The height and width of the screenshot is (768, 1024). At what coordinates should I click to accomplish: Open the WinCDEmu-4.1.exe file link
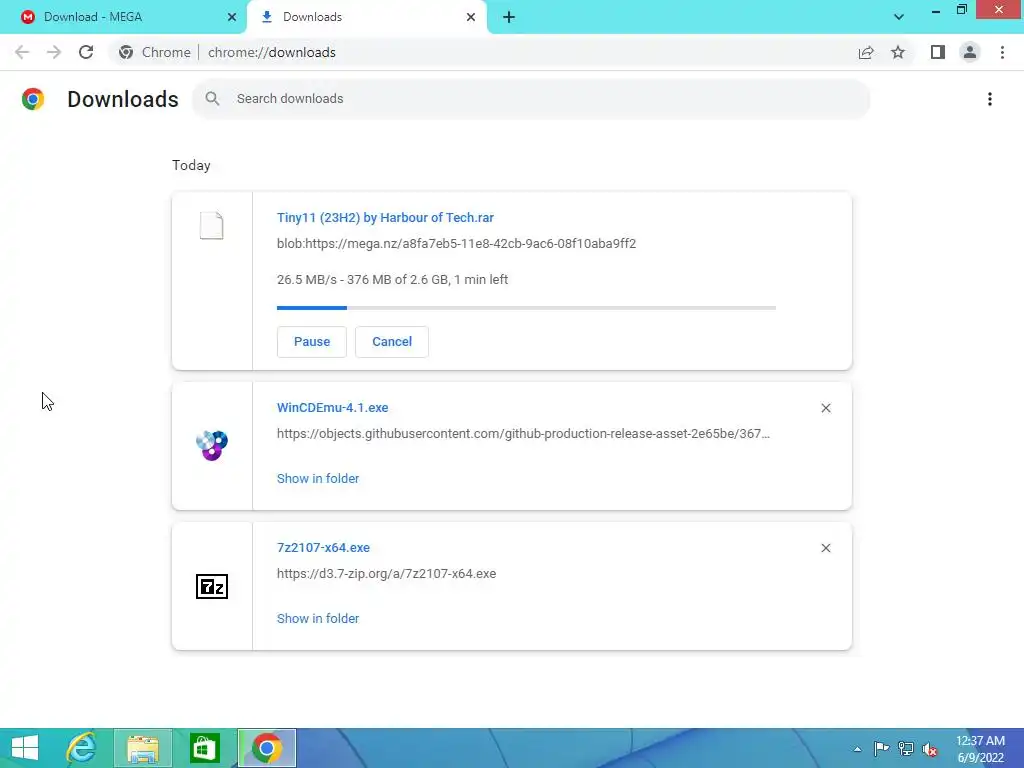(x=332, y=408)
